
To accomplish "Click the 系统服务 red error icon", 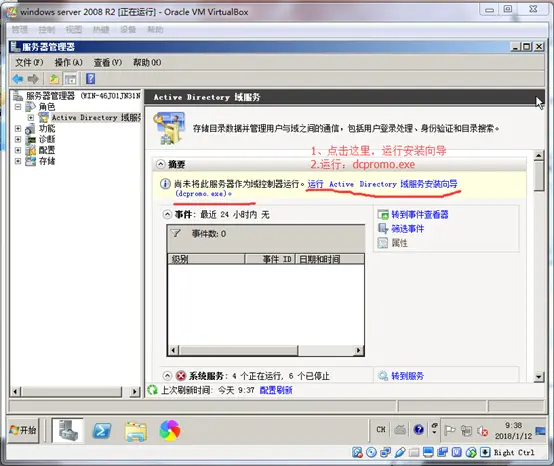I will pyautogui.click(x=181, y=376).
